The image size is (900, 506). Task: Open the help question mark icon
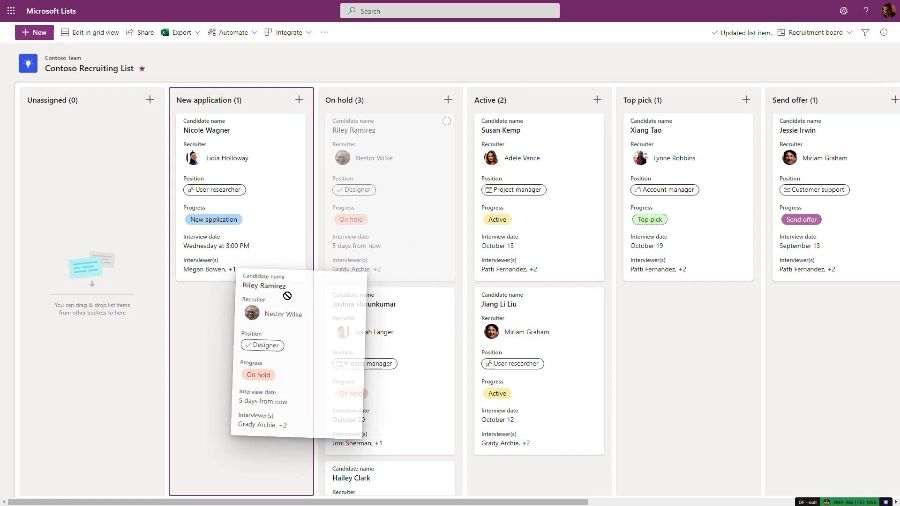(x=865, y=10)
